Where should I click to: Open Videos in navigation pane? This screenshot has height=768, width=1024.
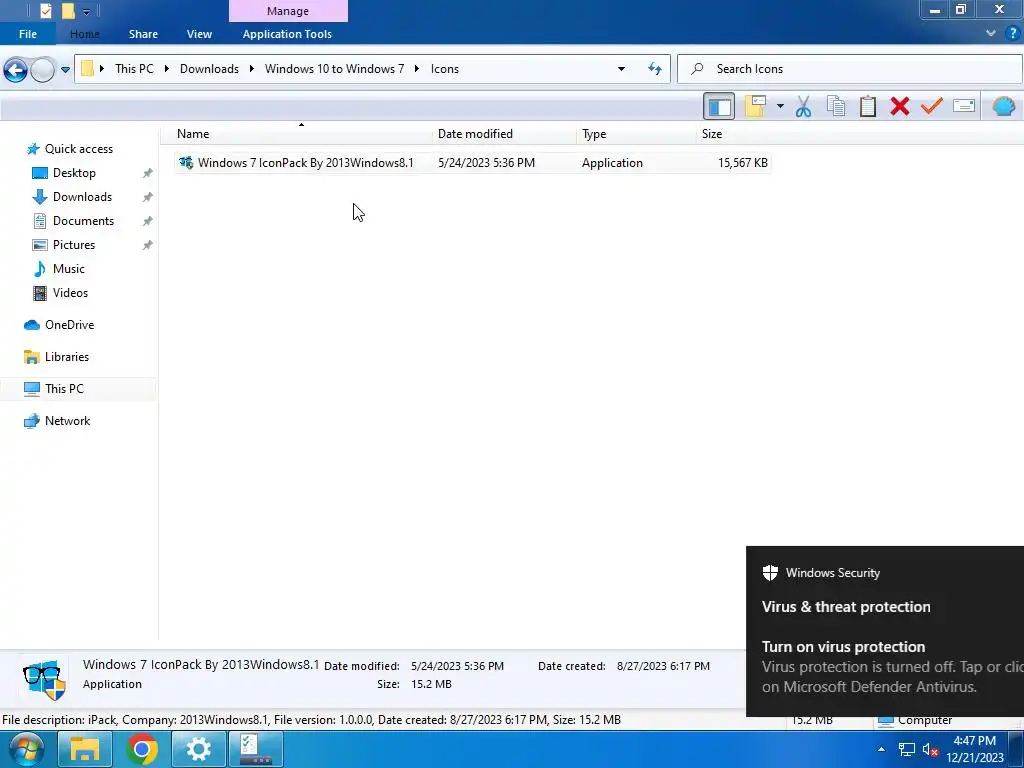point(70,293)
